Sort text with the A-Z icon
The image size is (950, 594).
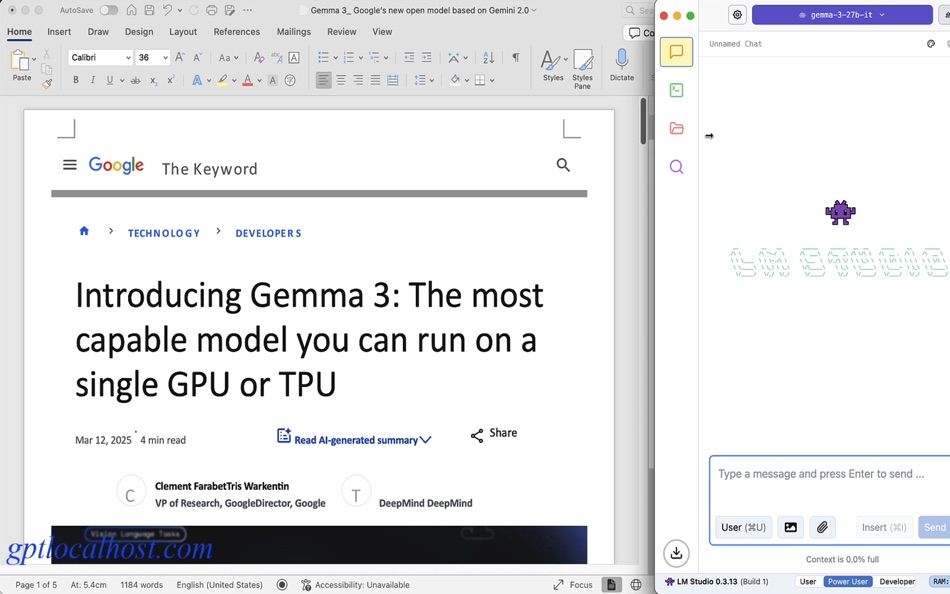[488, 58]
